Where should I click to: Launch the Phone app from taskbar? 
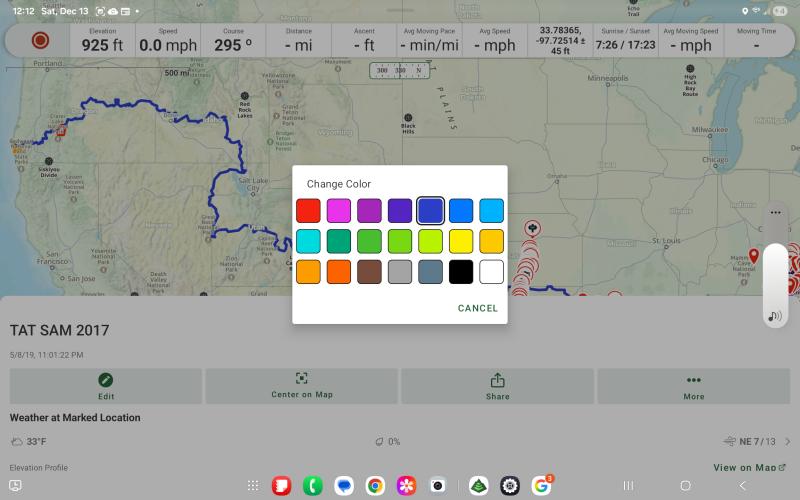coord(313,486)
